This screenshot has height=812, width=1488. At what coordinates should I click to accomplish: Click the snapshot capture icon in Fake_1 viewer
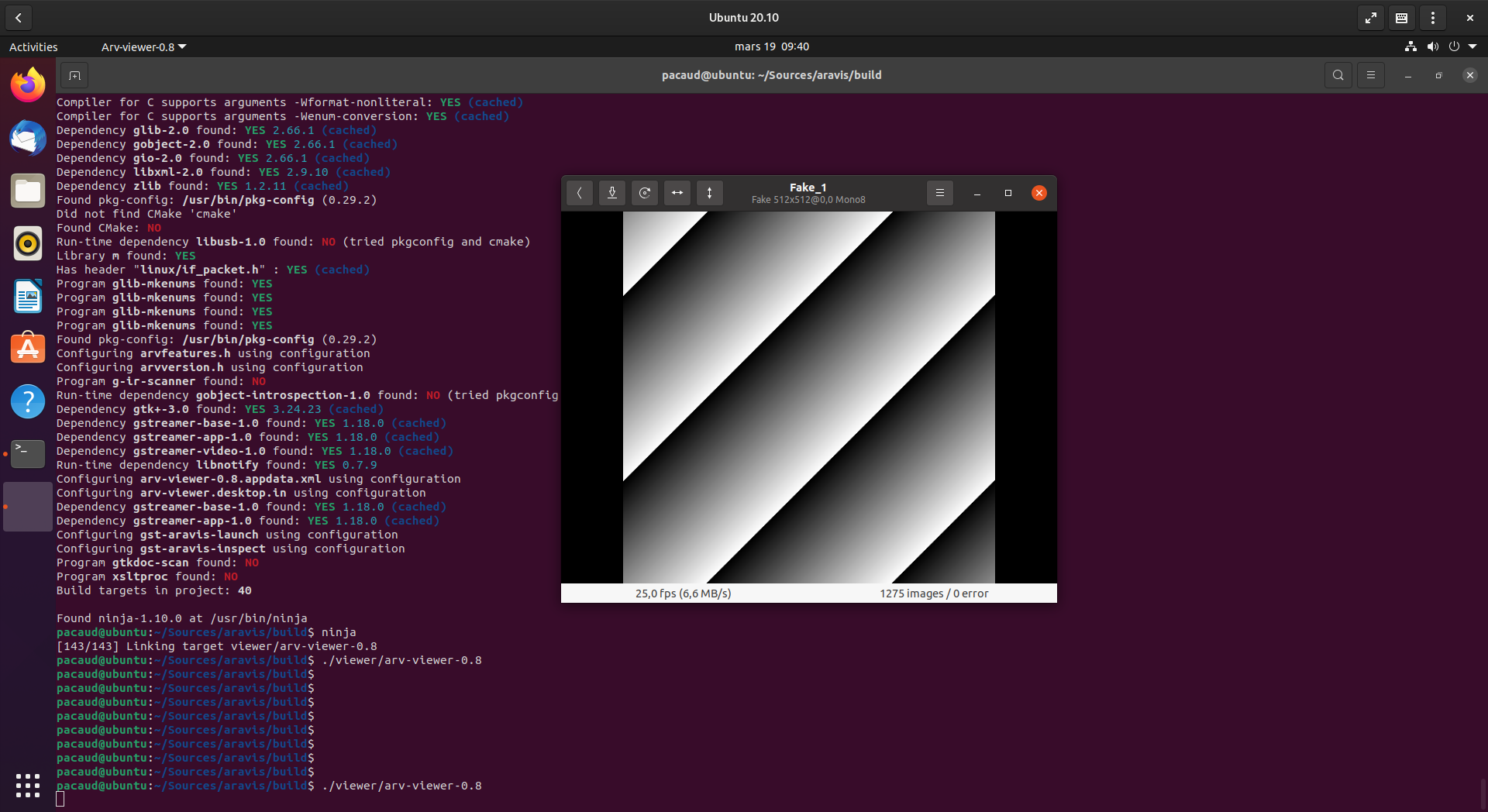pyautogui.click(x=612, y=193)
